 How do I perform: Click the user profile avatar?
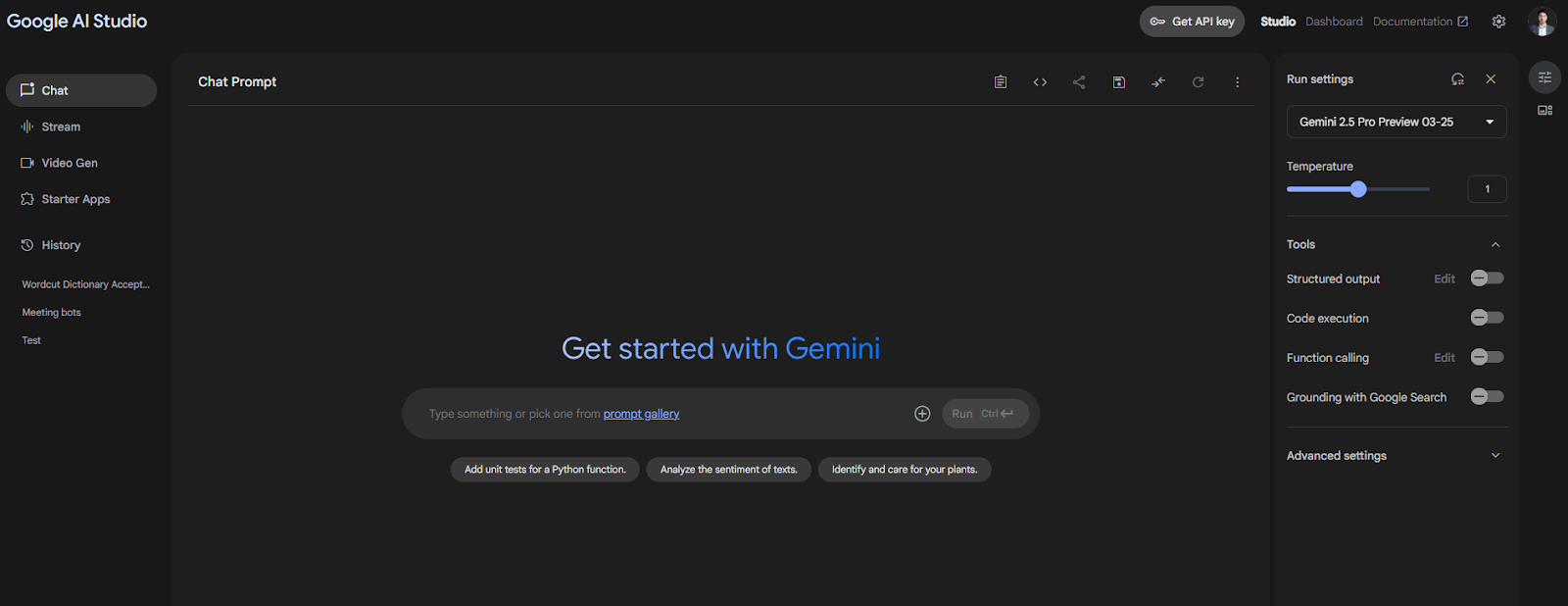coord(1542,22)
